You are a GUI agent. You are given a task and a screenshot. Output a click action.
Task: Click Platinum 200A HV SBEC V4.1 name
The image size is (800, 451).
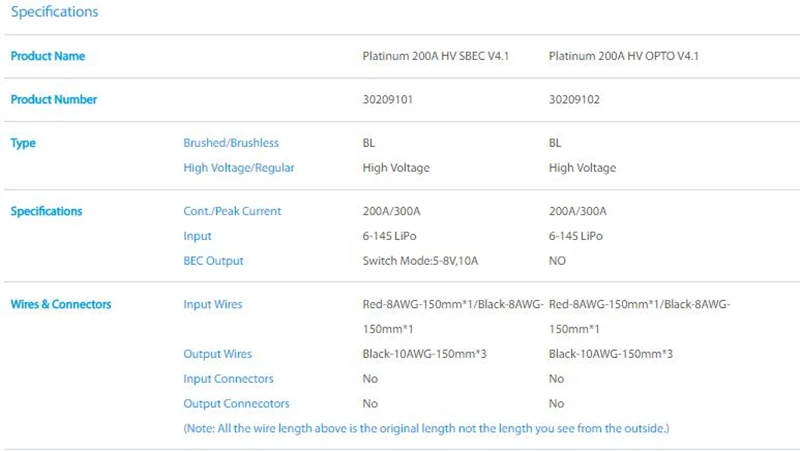pyautogui.click(x=436, y=56)
